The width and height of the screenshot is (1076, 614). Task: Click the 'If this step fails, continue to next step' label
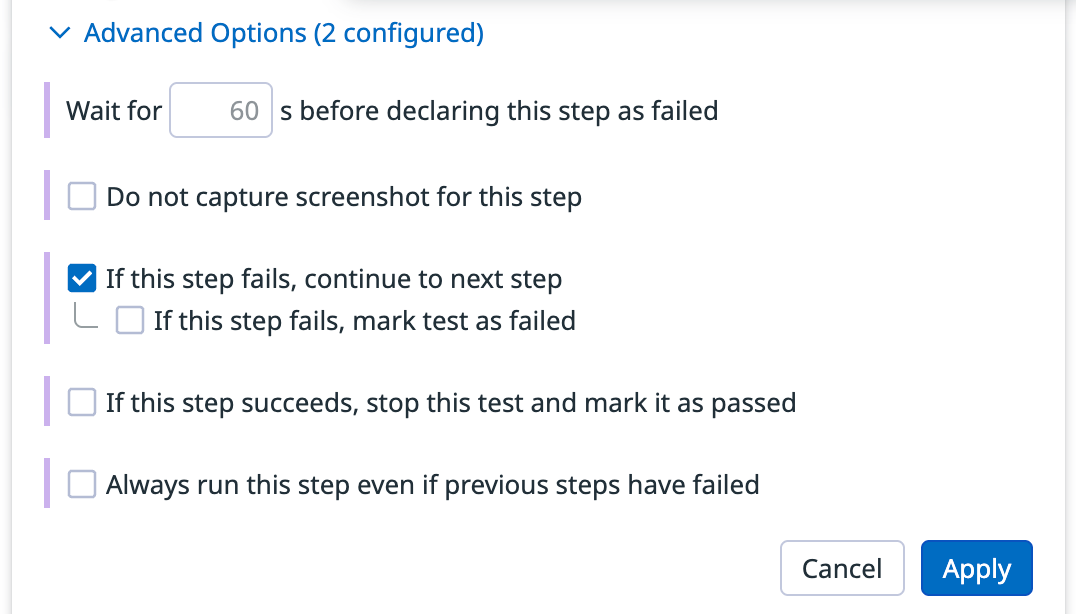[x=334, y=279]
